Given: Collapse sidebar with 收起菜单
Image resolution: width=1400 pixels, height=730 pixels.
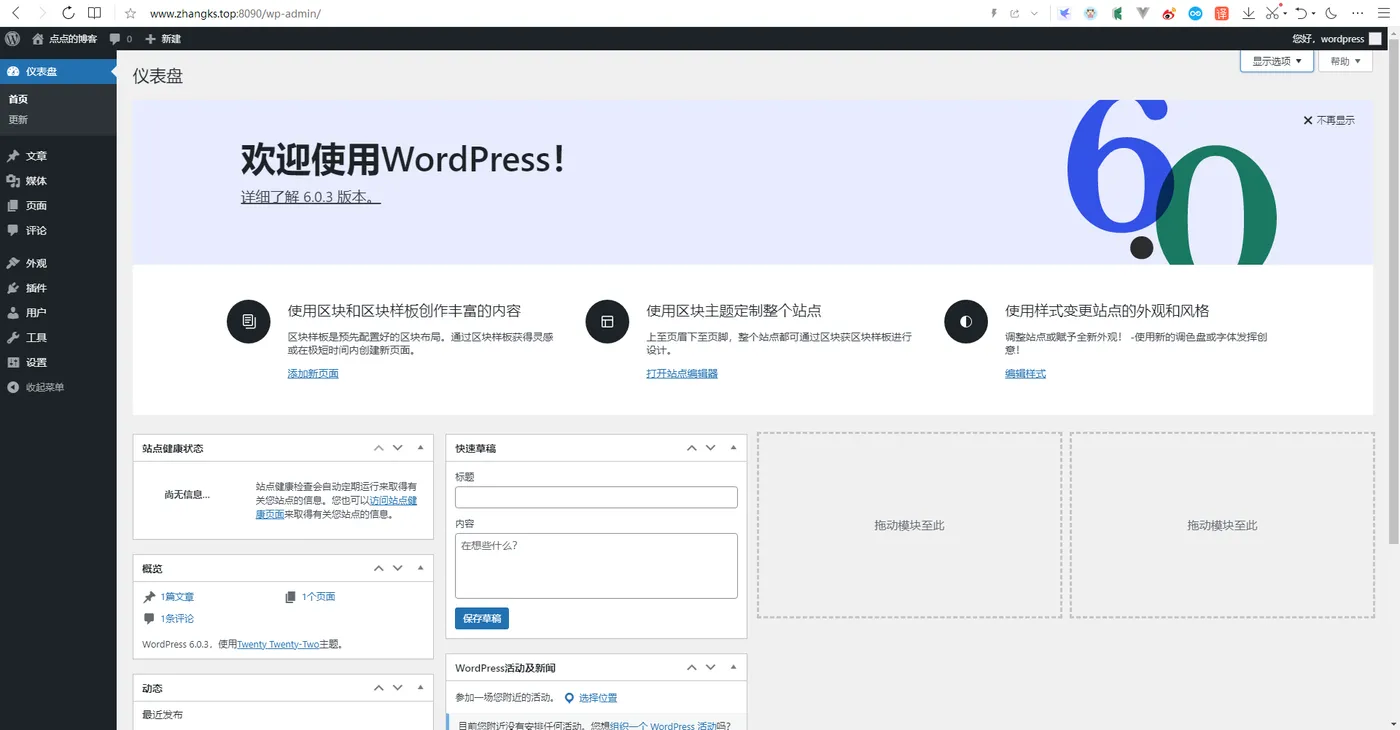Looking at the screenshot, I should [x=58, y=387].
